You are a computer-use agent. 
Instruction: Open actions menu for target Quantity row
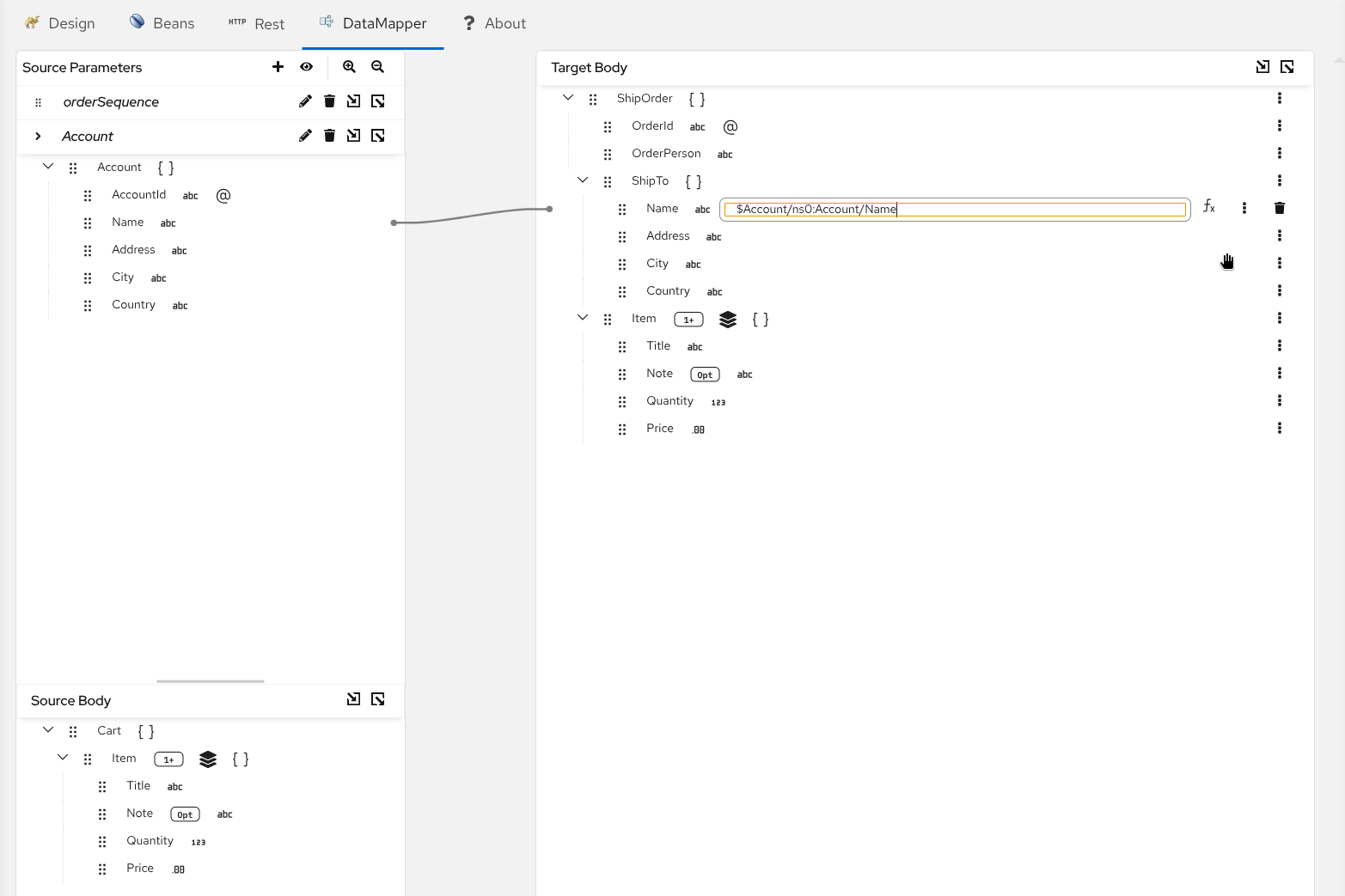coord(1280,400)
